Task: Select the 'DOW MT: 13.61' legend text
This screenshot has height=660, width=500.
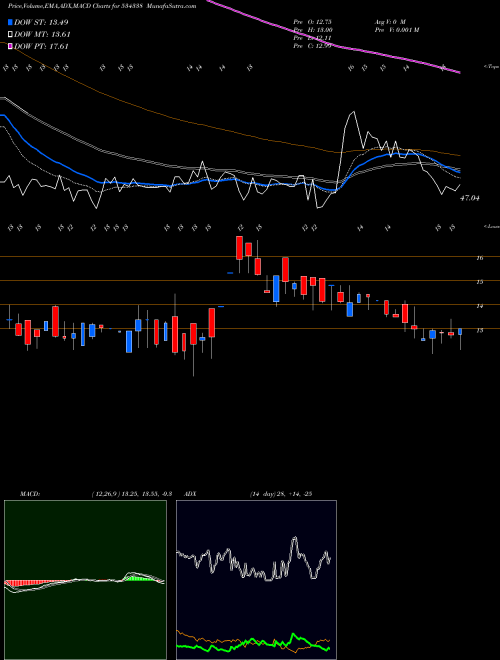Action: pyautogui.click(x=42, y=35)
